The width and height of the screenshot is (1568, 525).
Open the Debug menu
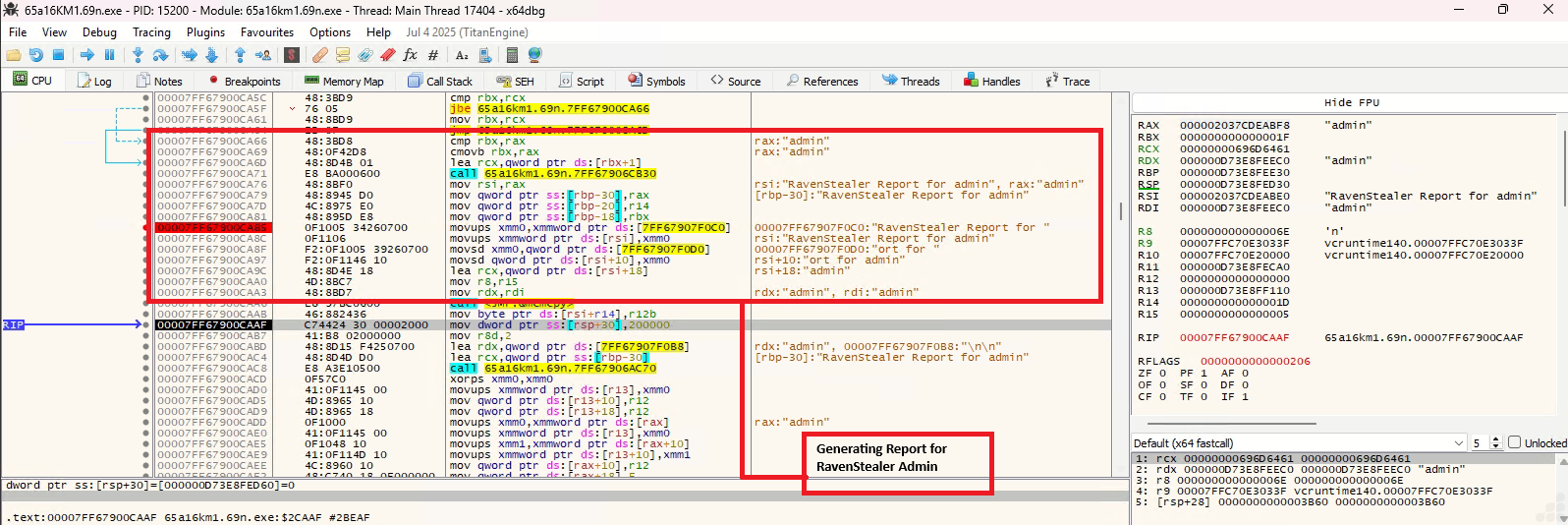coord(99,32)
